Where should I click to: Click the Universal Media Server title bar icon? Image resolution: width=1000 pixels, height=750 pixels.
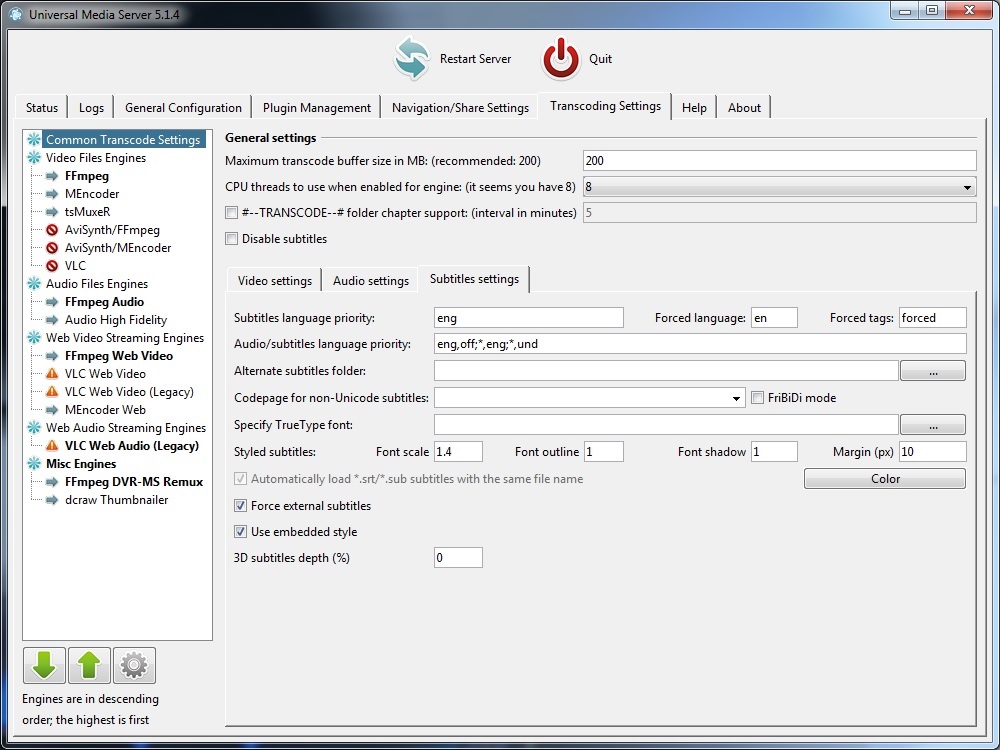click(16, 14)
